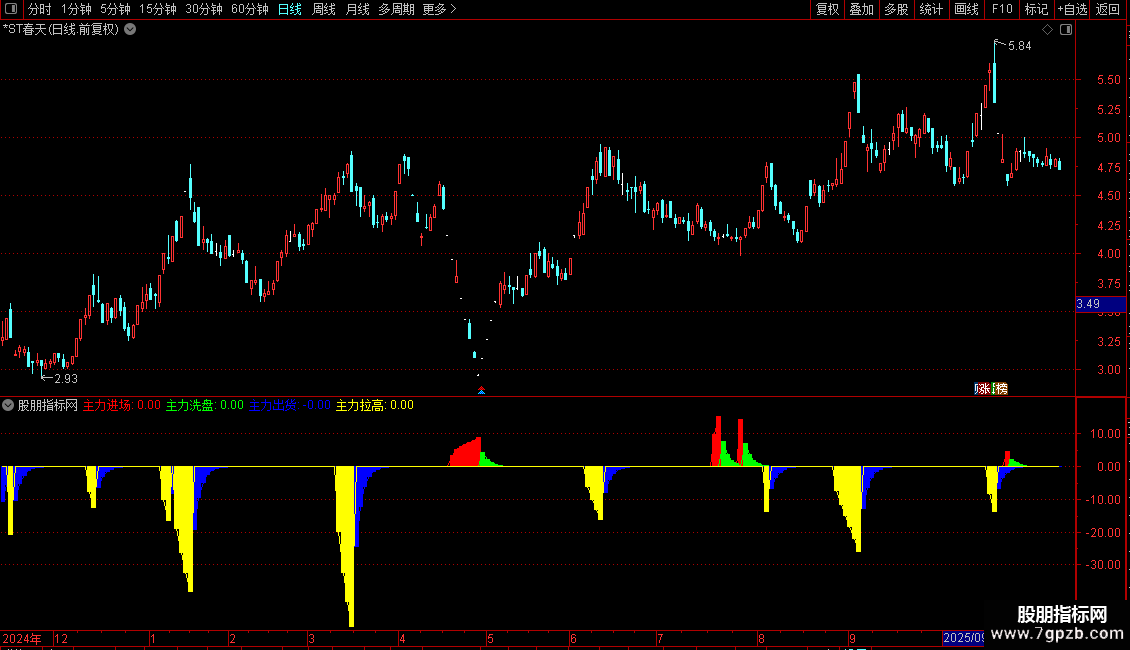Click the 2024年 label on time axis
This screenshot has width=1130, height=650.
(22, 638)
